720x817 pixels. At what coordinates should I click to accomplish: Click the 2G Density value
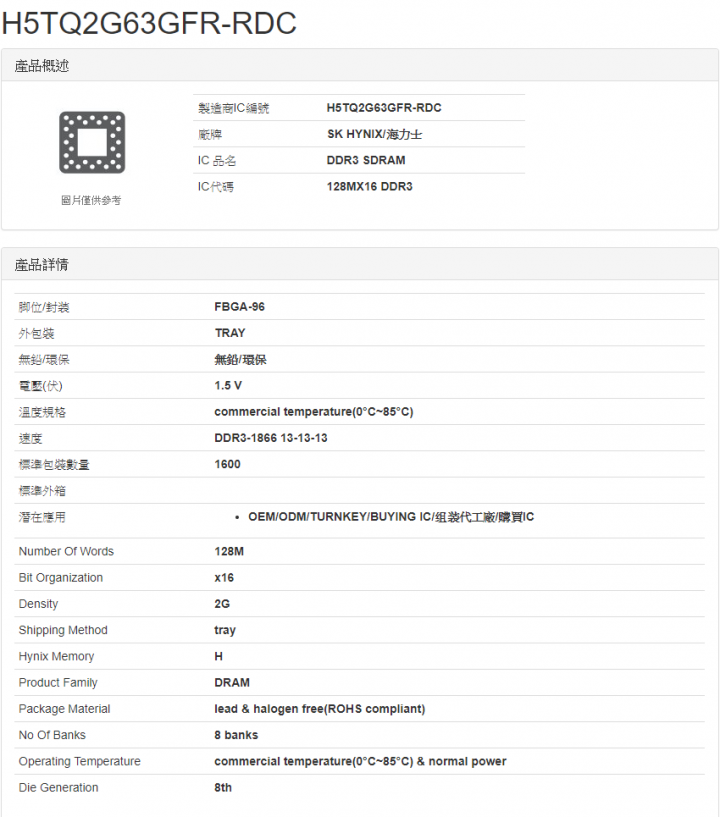pyautogui.click(x=222, y=604)
